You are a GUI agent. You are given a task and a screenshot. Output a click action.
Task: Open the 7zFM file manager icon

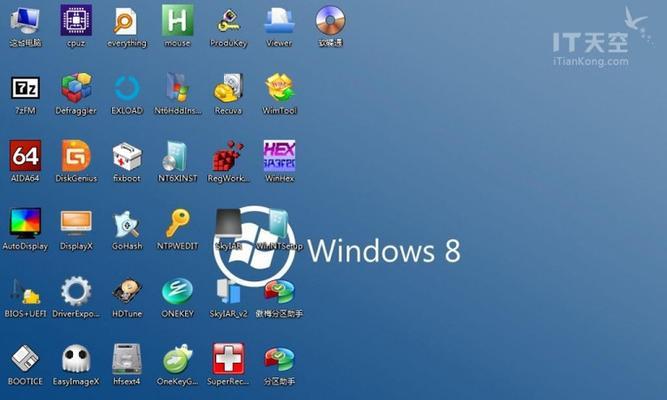tap(25, 88)
